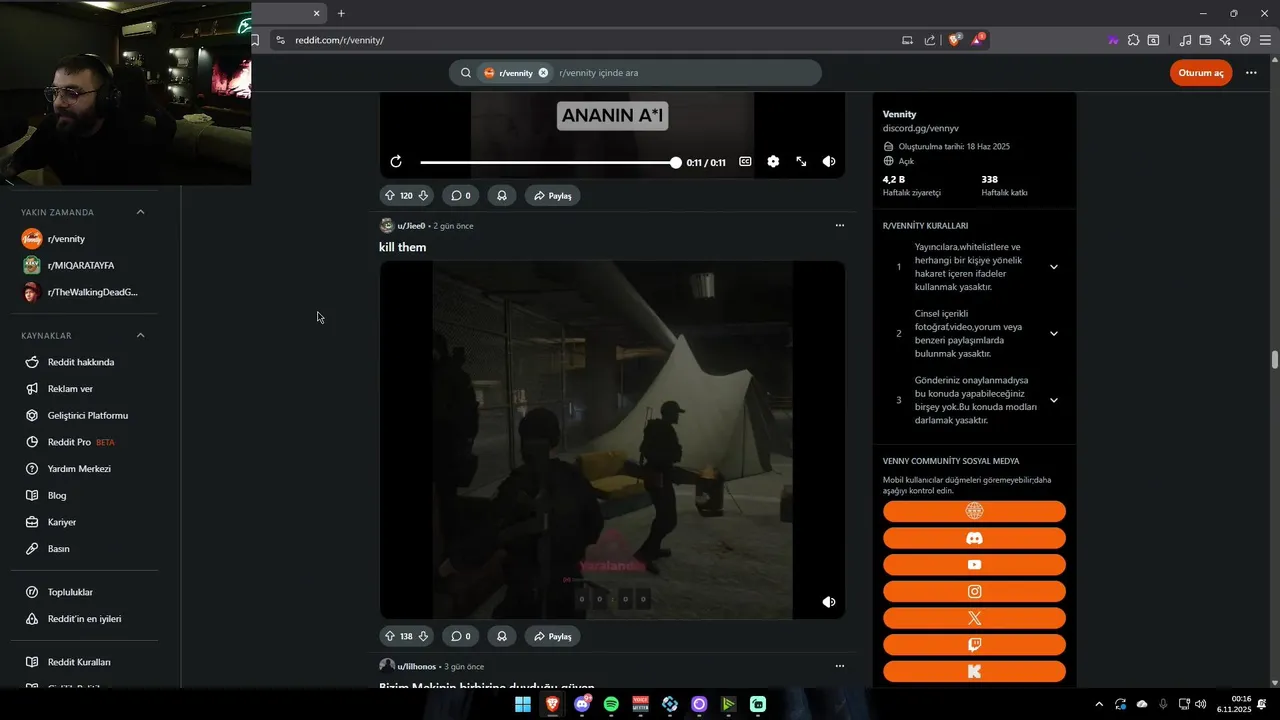Open u/Jiee0 user profile
Image resolution: width=1280 pixels, height=720 pixels.
[411, 226]
